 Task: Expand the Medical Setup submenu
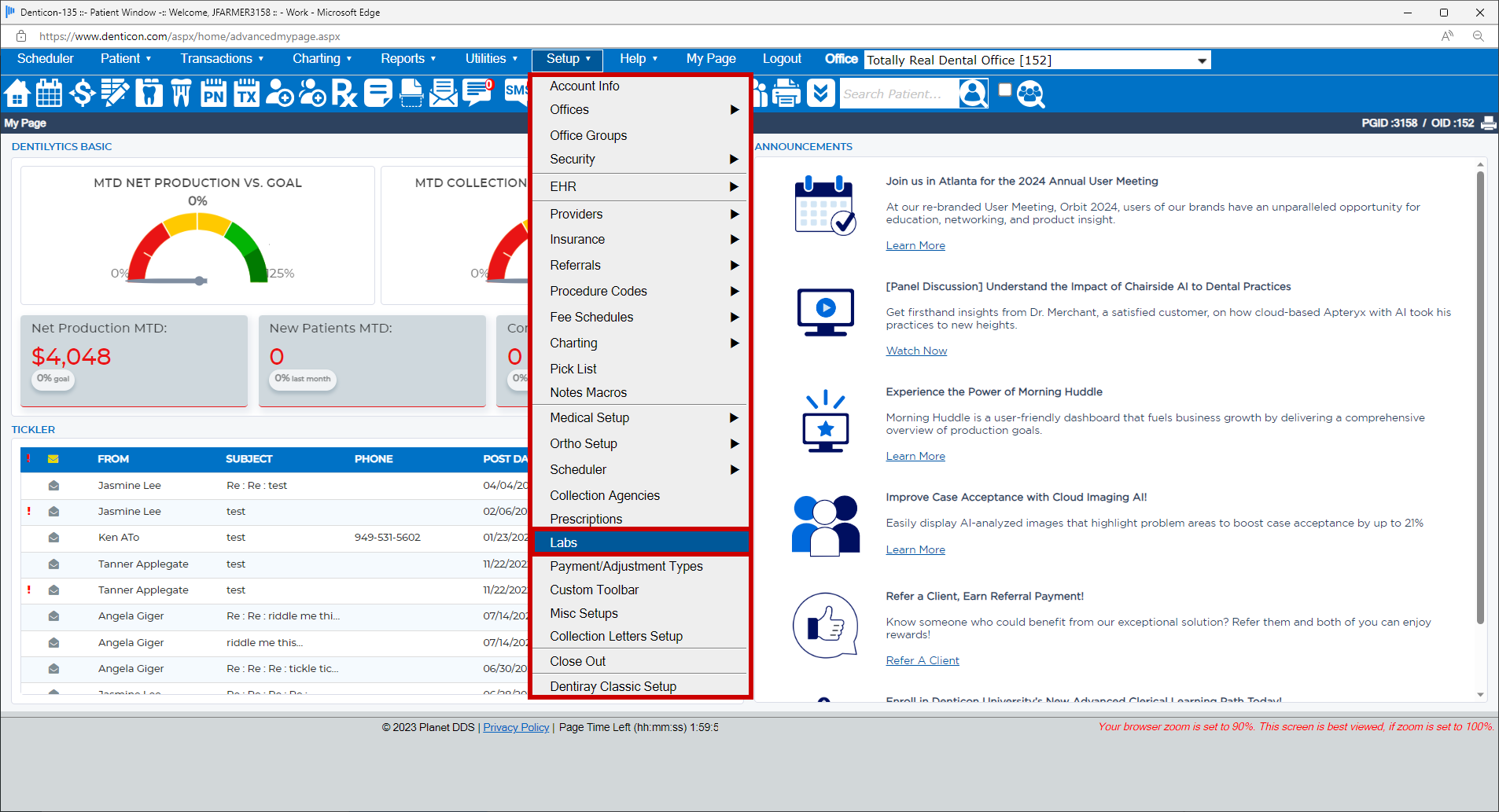coord(735,418)
